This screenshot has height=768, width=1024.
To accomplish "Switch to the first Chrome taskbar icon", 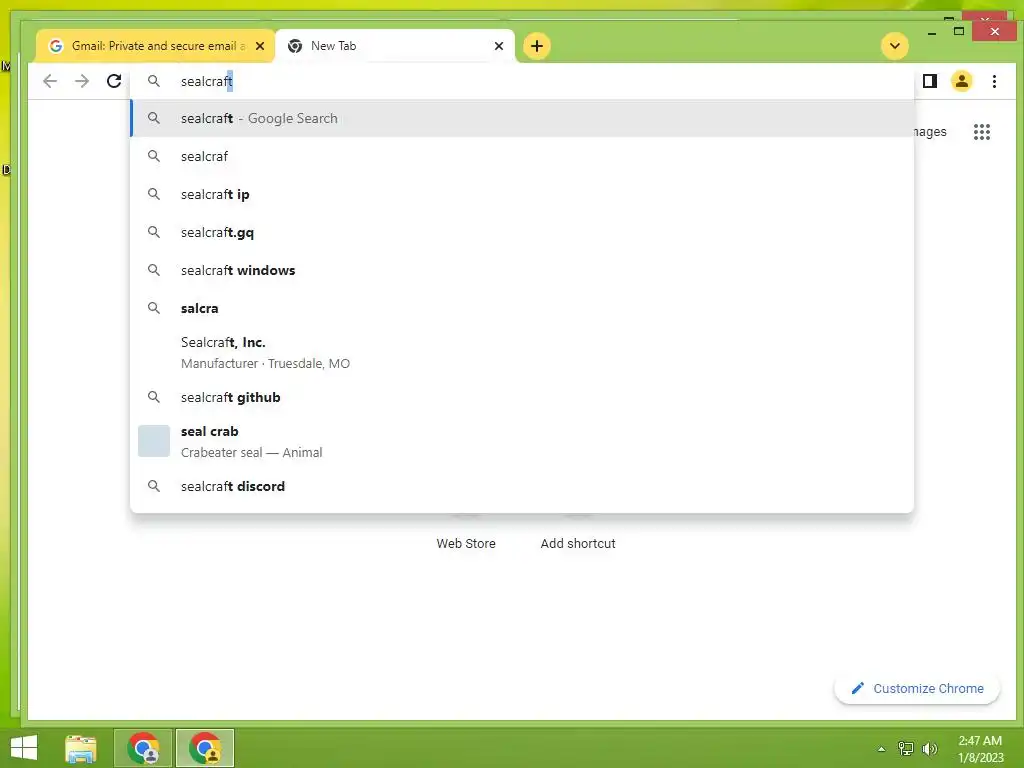I will click(143, 748).
